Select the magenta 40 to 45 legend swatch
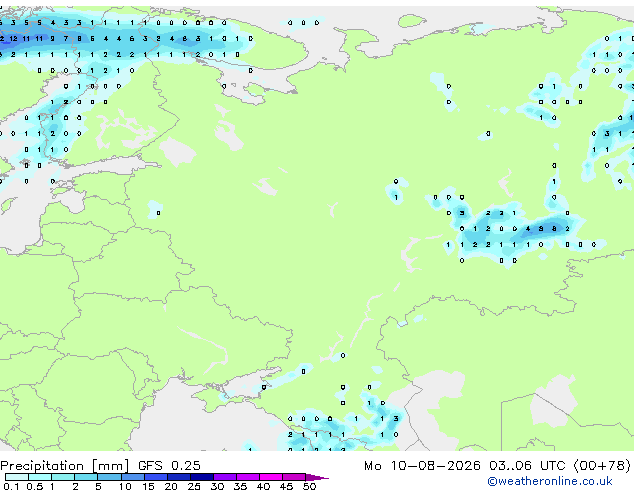 [271, 477]
